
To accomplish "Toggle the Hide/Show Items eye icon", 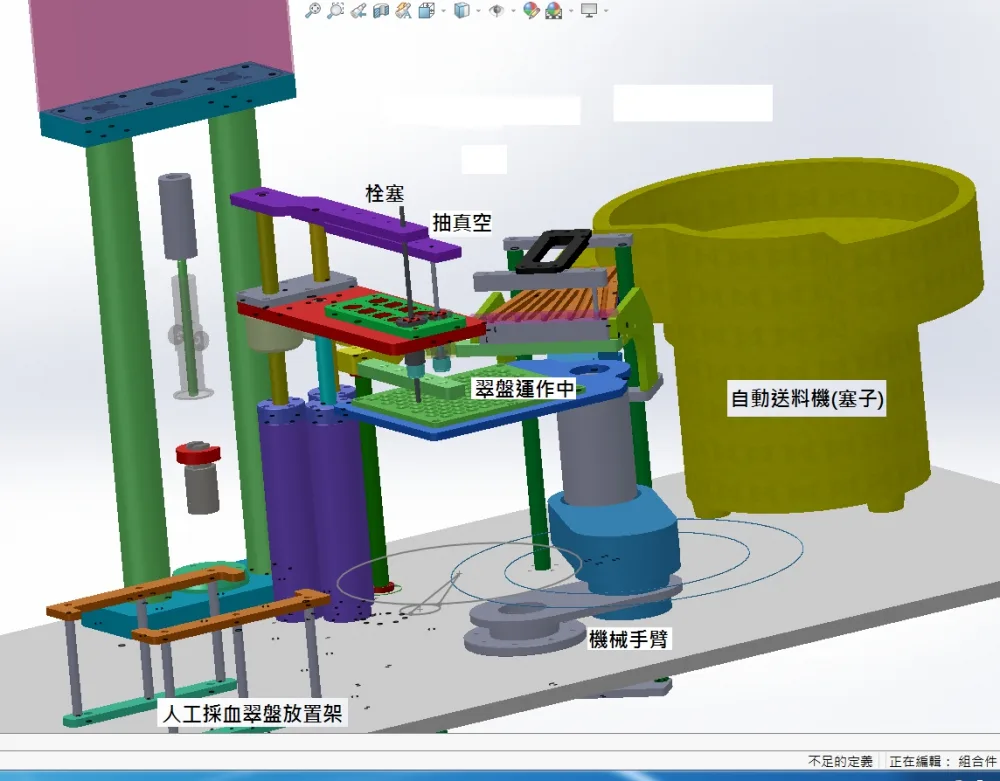I will click(496, 10).
